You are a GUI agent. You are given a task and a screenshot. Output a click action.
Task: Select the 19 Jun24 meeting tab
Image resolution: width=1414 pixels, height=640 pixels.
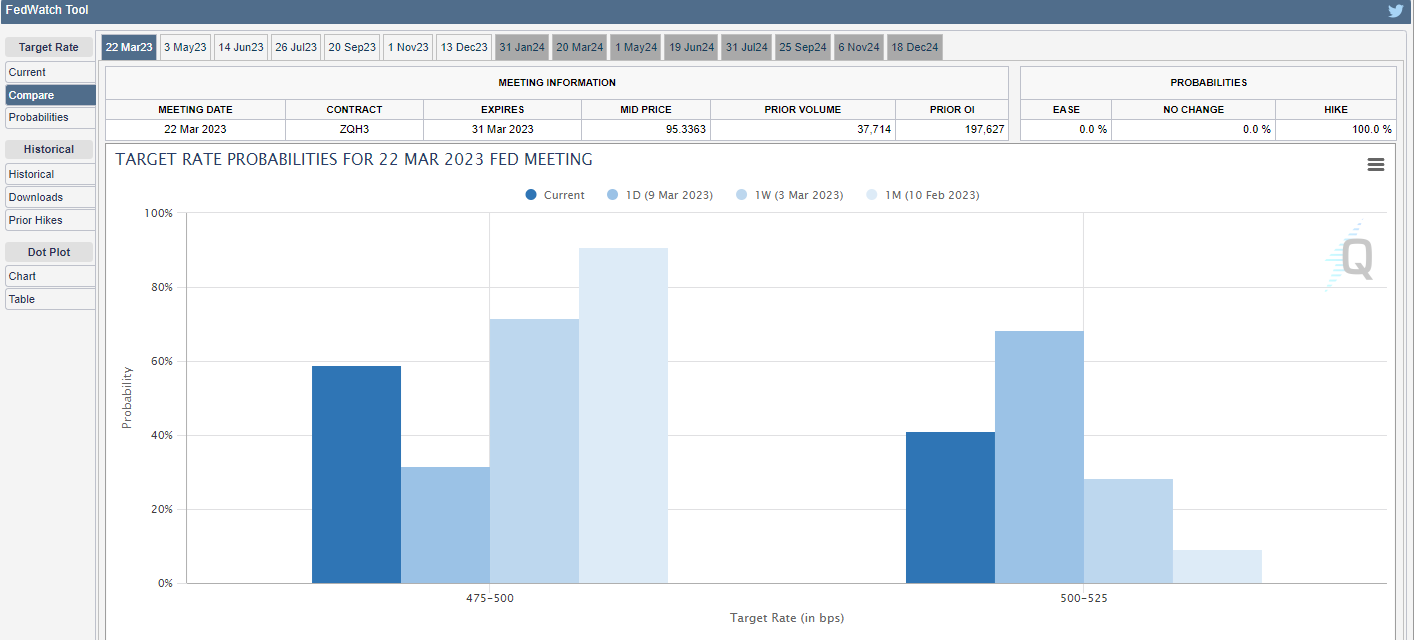click(x=692, y=47)
